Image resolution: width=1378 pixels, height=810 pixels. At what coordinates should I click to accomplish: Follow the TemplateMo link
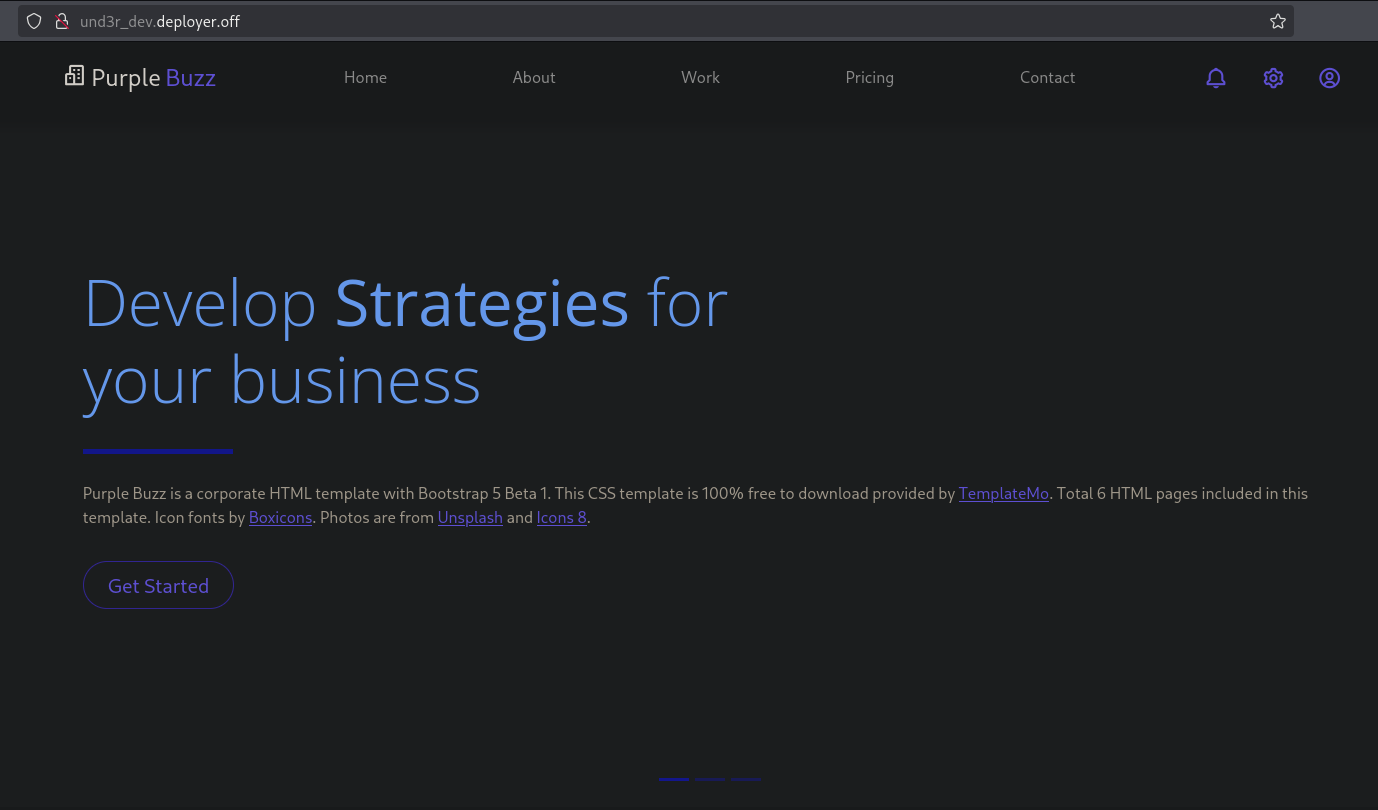pos(1003,494)
